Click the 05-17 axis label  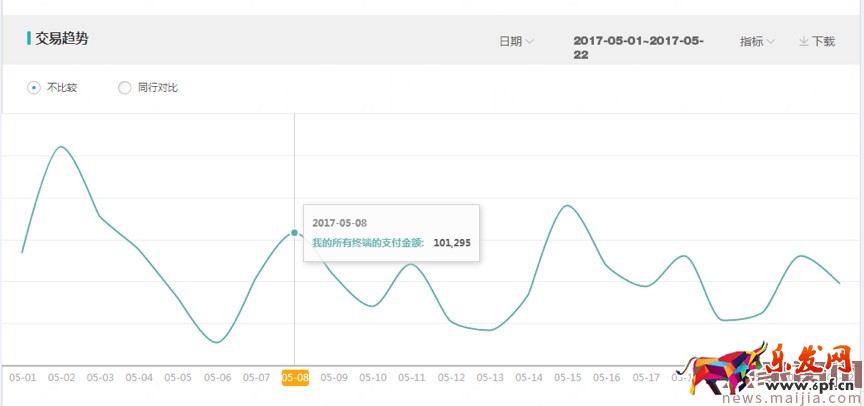(x=646, y=377)
